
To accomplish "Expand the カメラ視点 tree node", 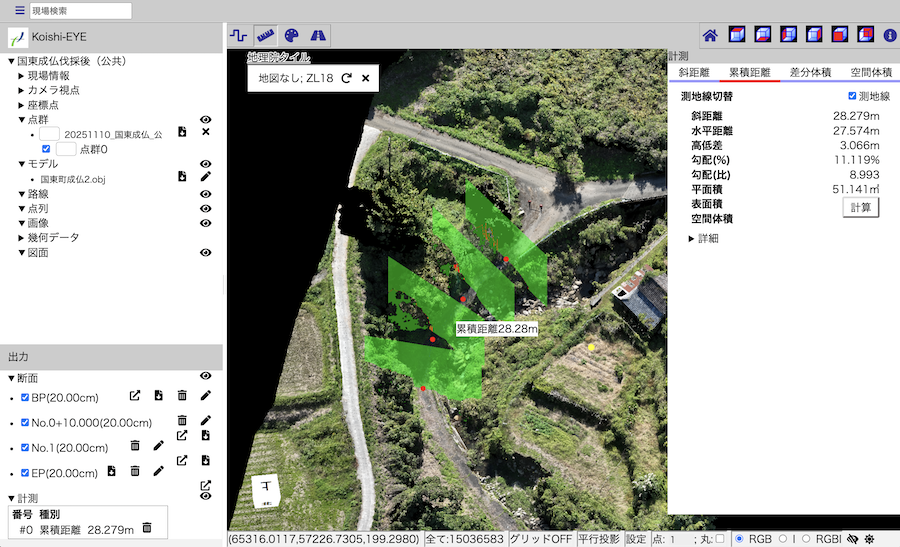I will click(21, 90).
